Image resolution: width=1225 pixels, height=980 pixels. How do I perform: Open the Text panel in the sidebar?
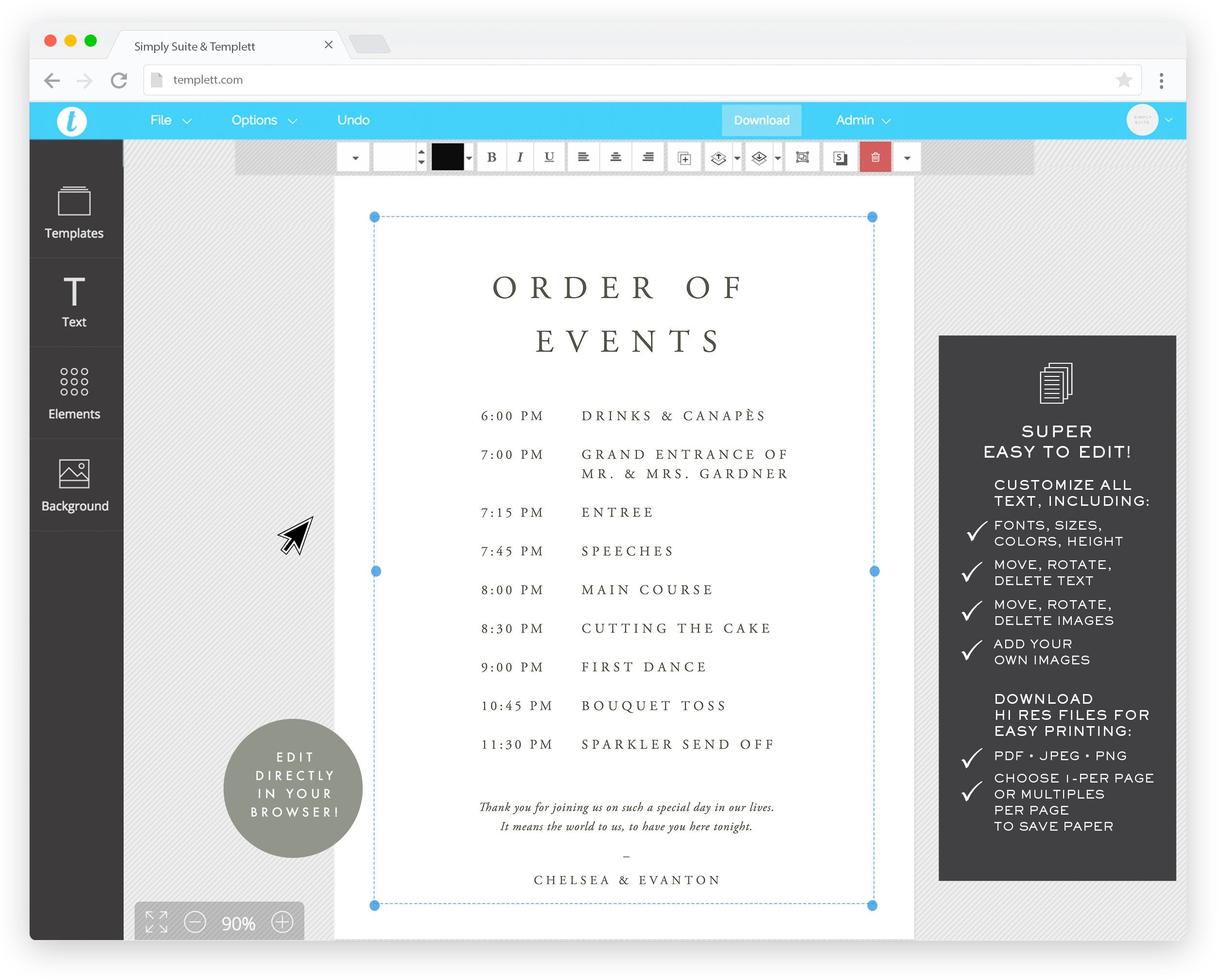tap(74, 302)
